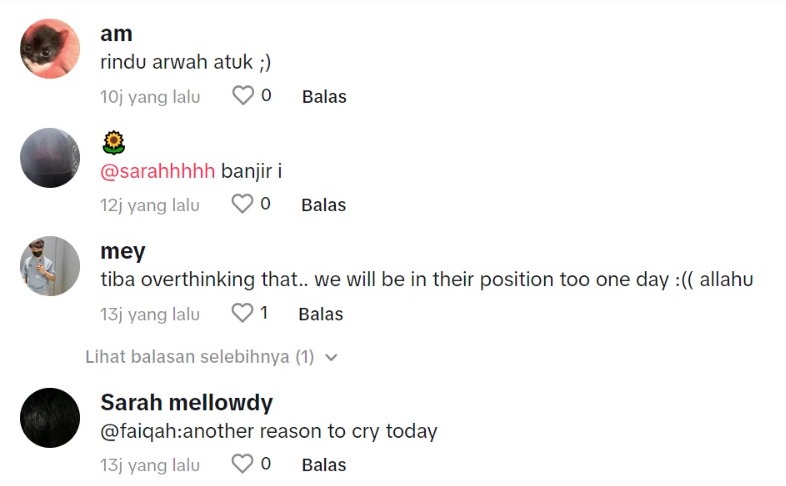Click the chevron beside Lihat balasan selebihnya
This screenshot has height=486, width=786.
pos(332,357)
